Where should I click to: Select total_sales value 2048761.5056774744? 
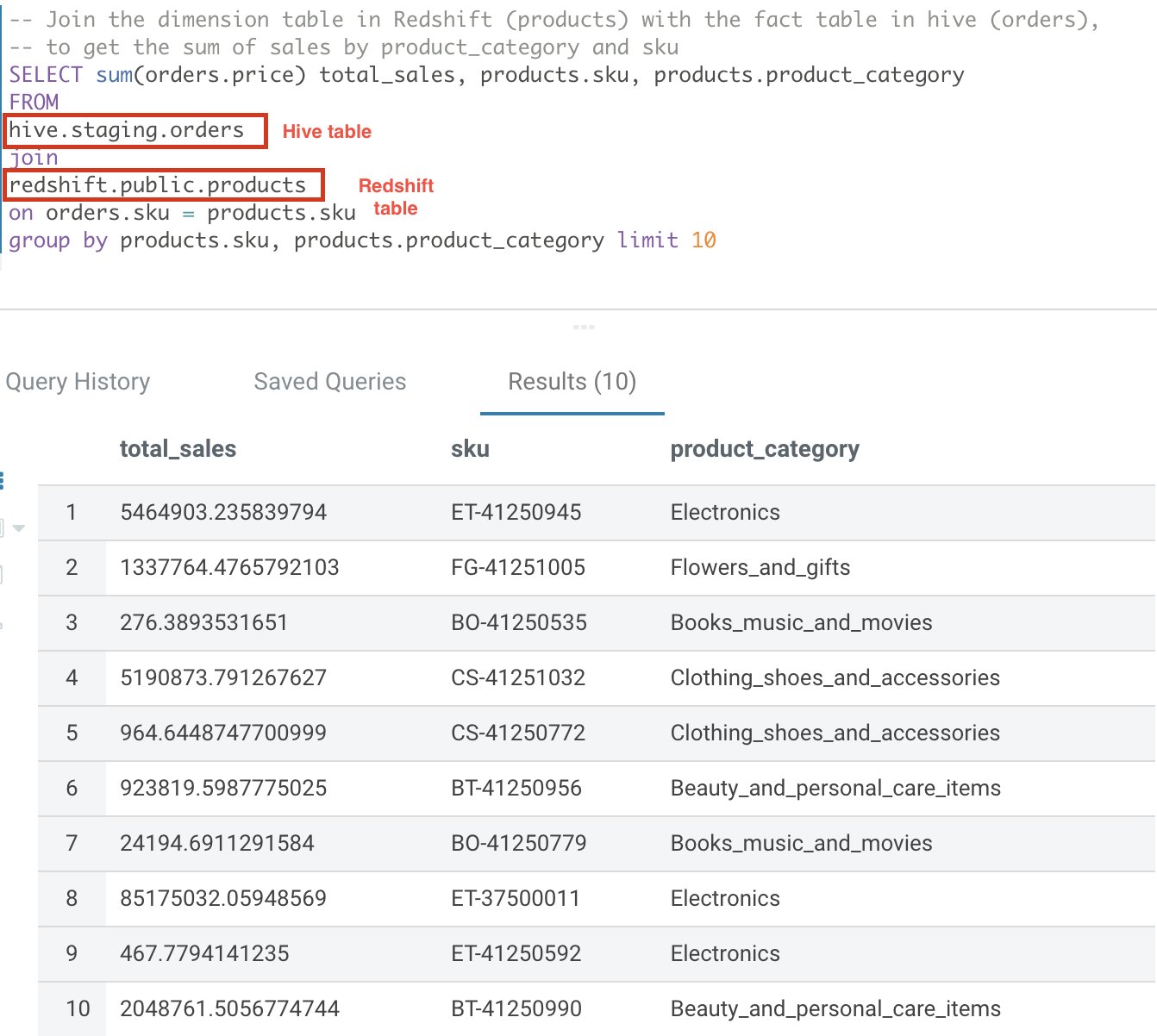[229, 1008]
